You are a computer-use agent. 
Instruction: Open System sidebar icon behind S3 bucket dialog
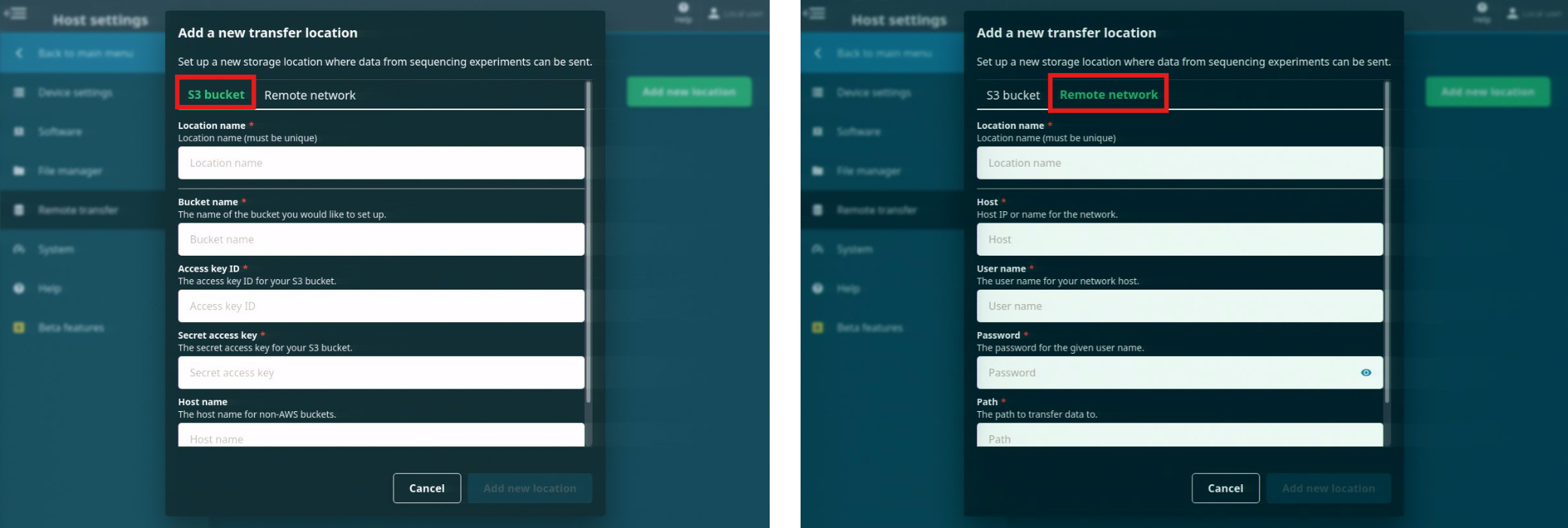[x=19, y=249]
